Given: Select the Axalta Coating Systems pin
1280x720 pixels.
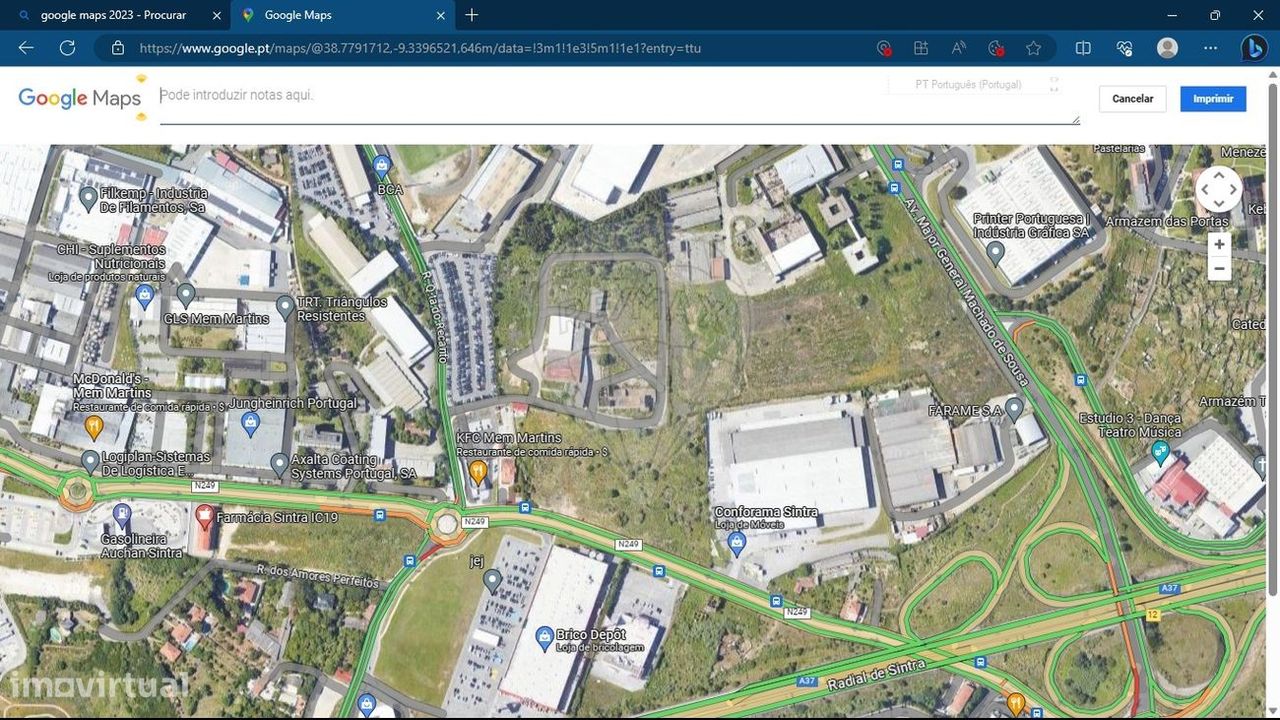Looking at the screenshot, I should [279, 464].
